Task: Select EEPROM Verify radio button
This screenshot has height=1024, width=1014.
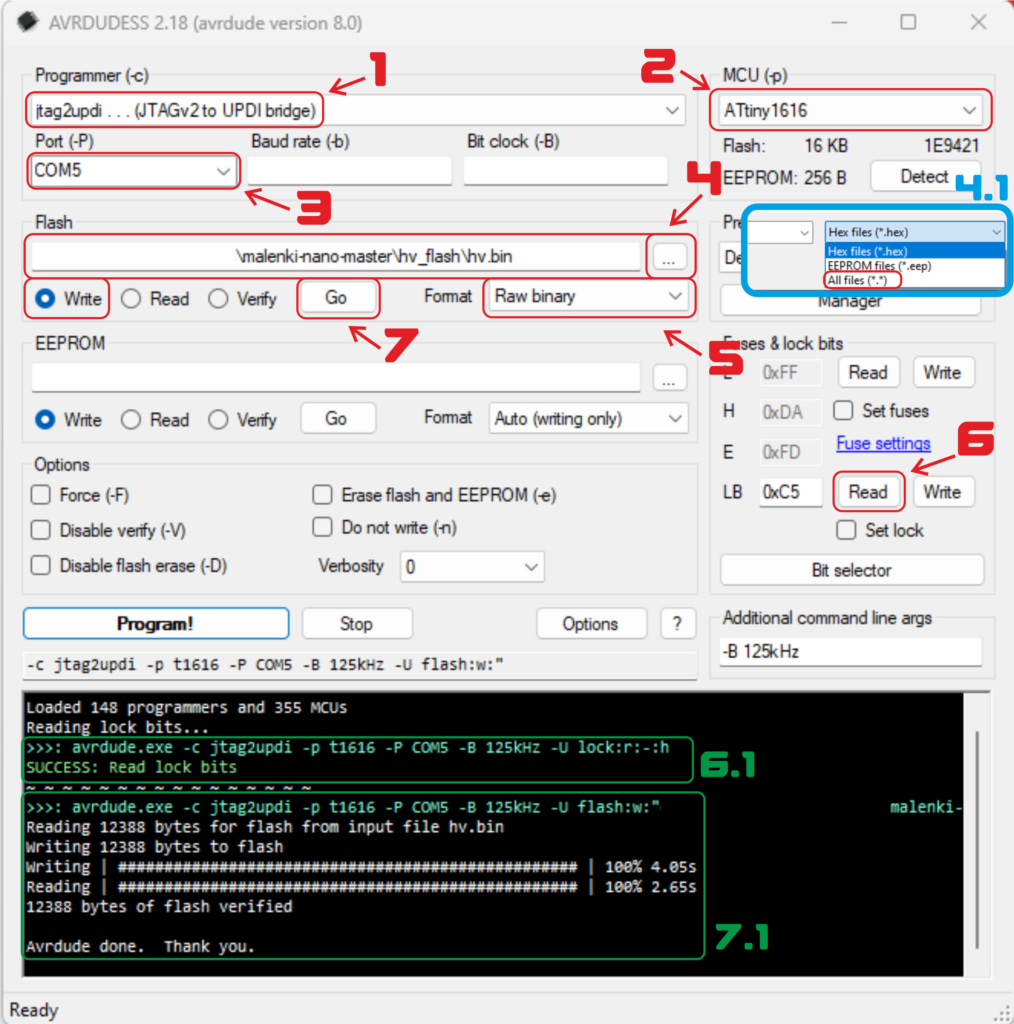Action: pyautogui.click(x=243, y=419)
